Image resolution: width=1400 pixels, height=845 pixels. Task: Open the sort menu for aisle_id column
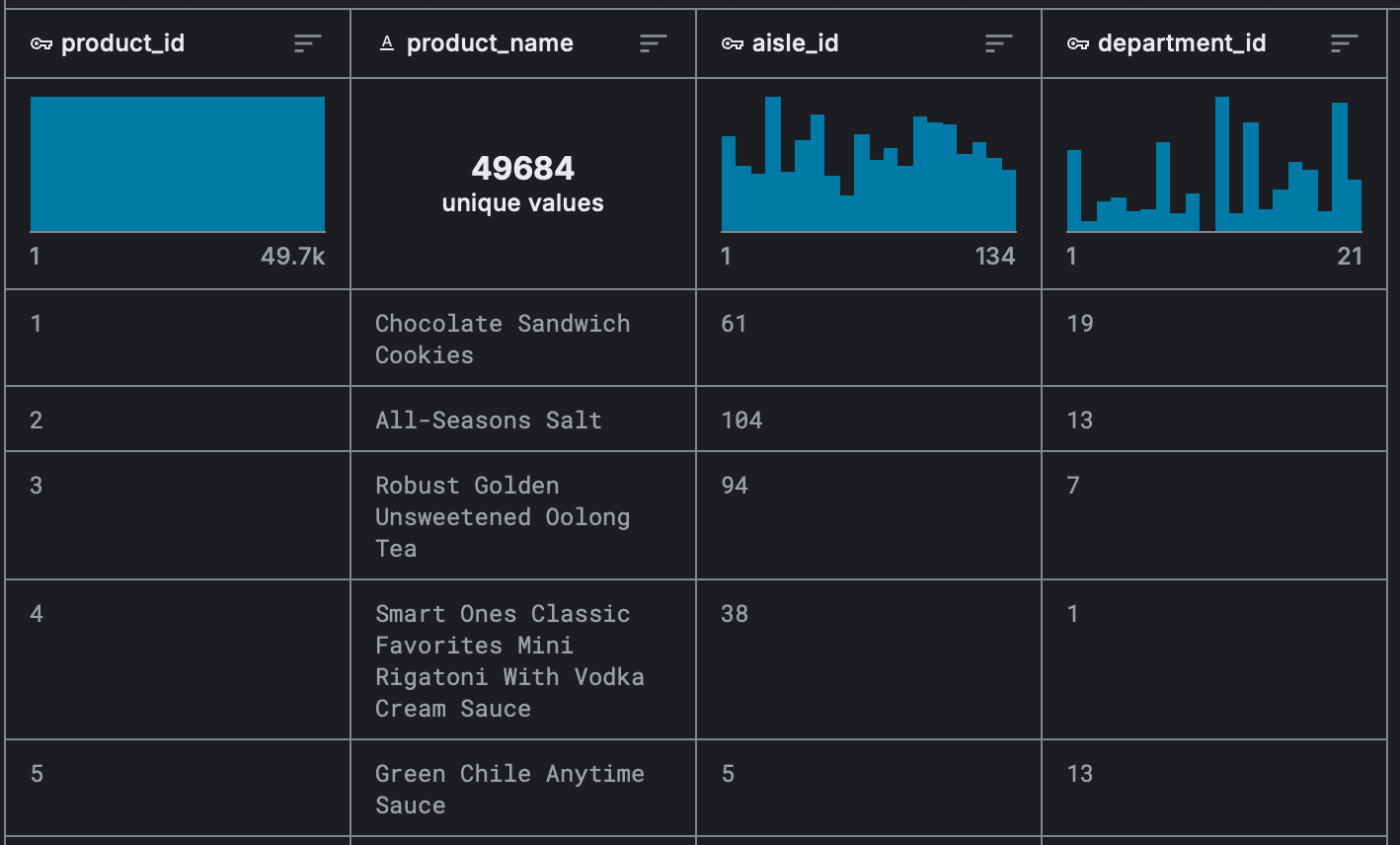pos(999,43)
